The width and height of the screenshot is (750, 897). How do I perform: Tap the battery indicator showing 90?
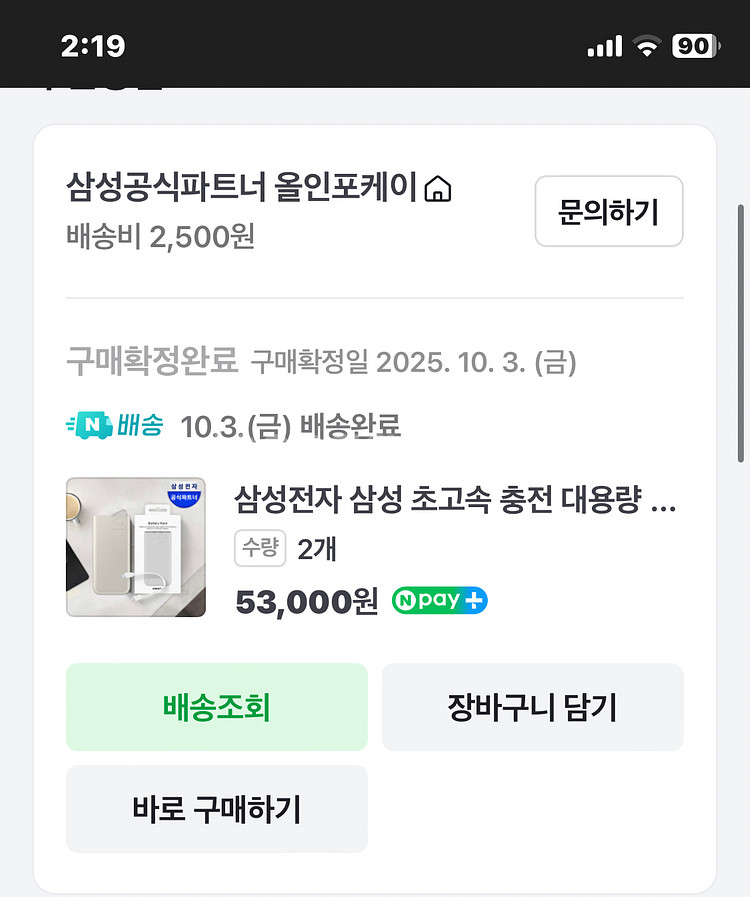pyautogui.click(x=694, y=46)
